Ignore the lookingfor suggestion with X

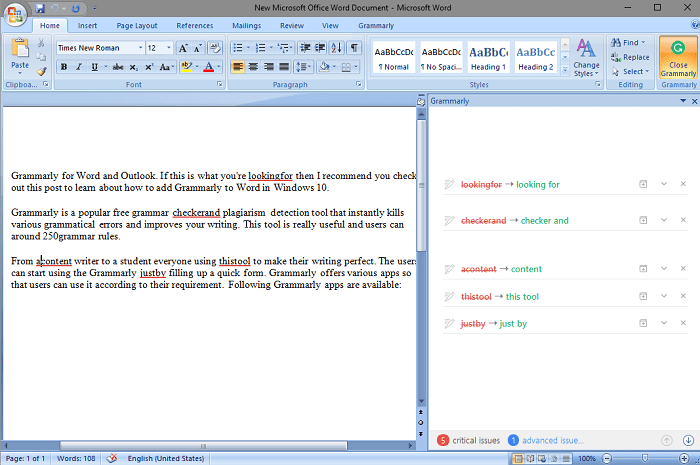point(683,184)
